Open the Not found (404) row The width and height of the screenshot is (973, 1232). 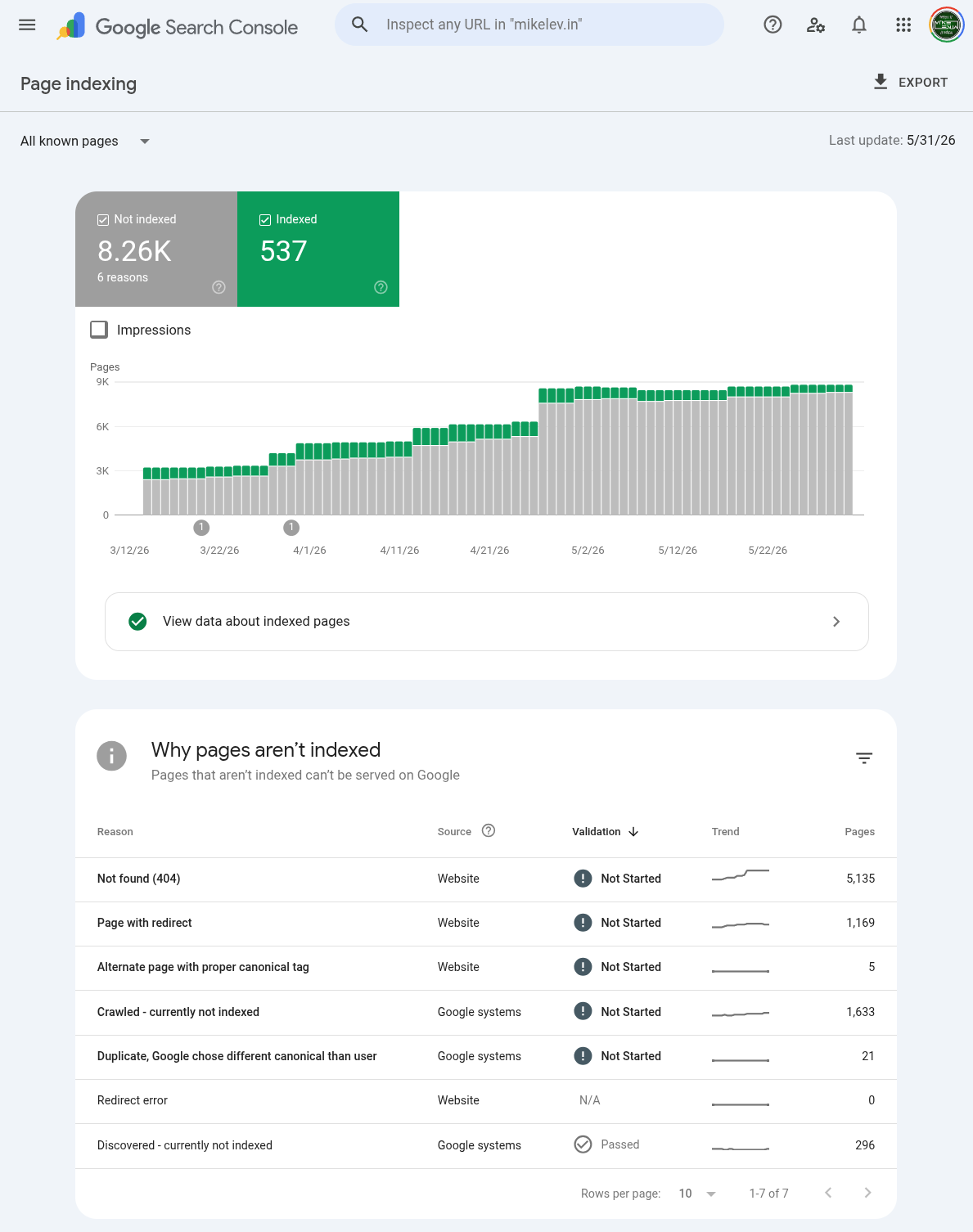486,879
